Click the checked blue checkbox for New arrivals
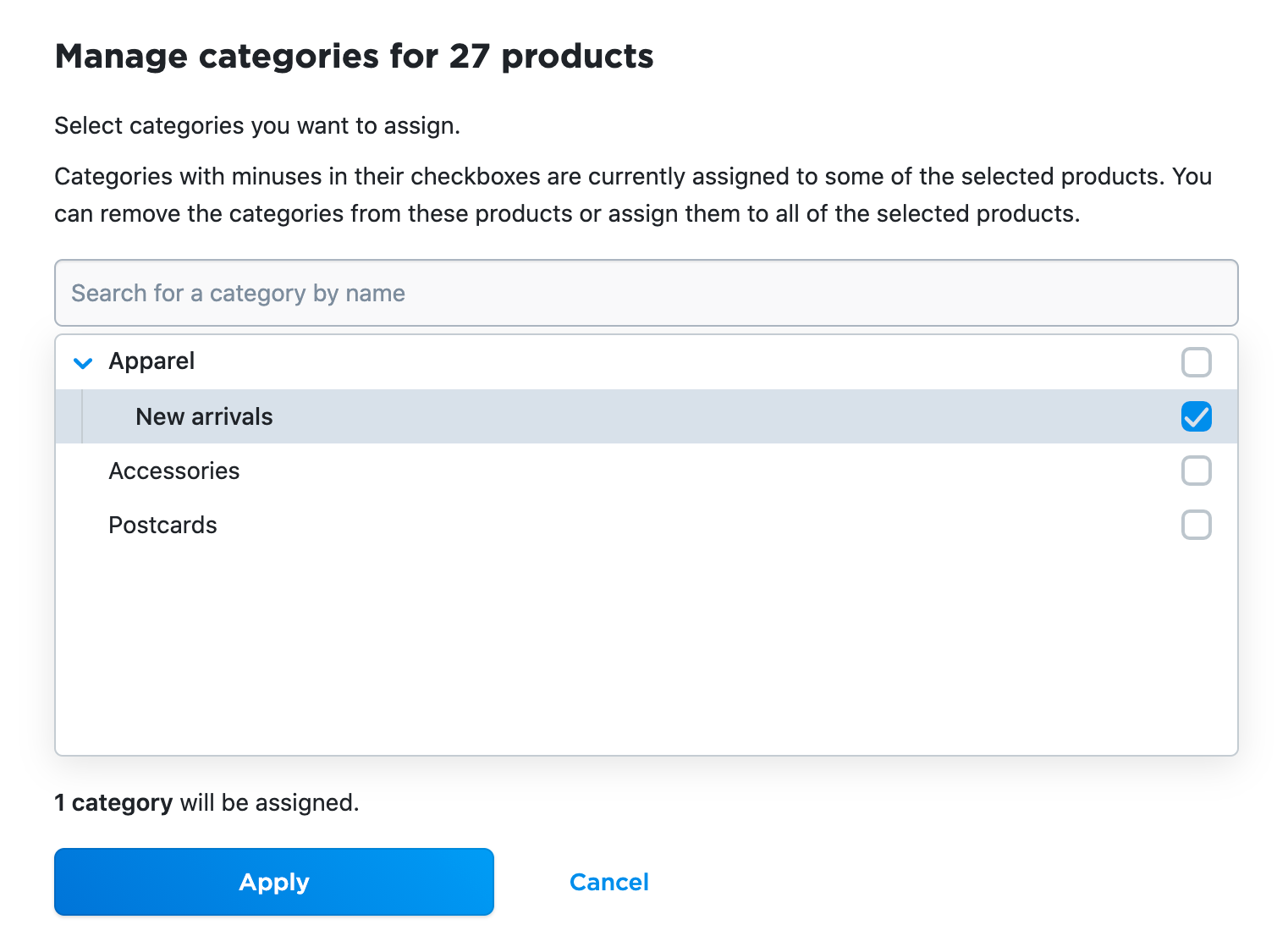Image resolution: width=1288 pixels, height=936 pixels. point(1196,416)
